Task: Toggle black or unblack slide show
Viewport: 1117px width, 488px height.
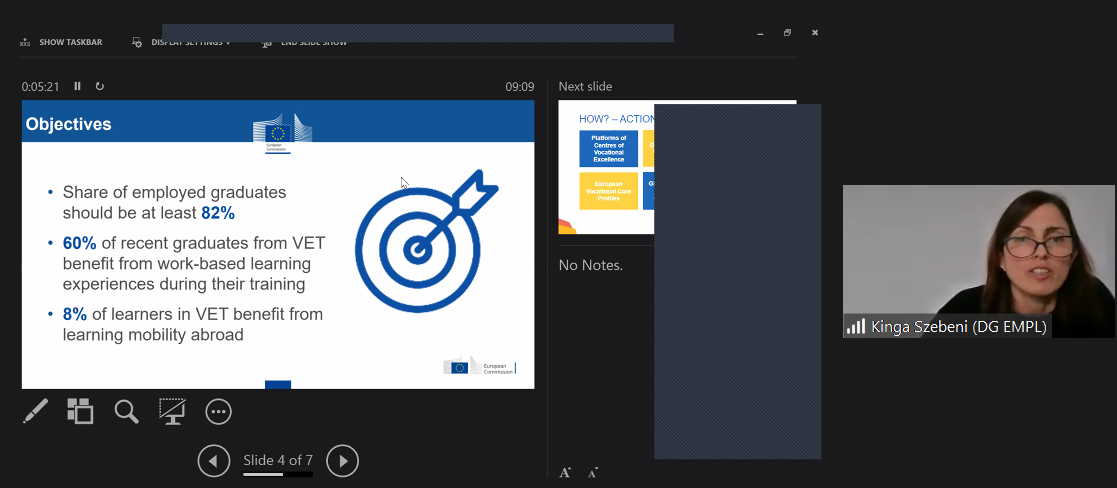Action: click(172, 411)
